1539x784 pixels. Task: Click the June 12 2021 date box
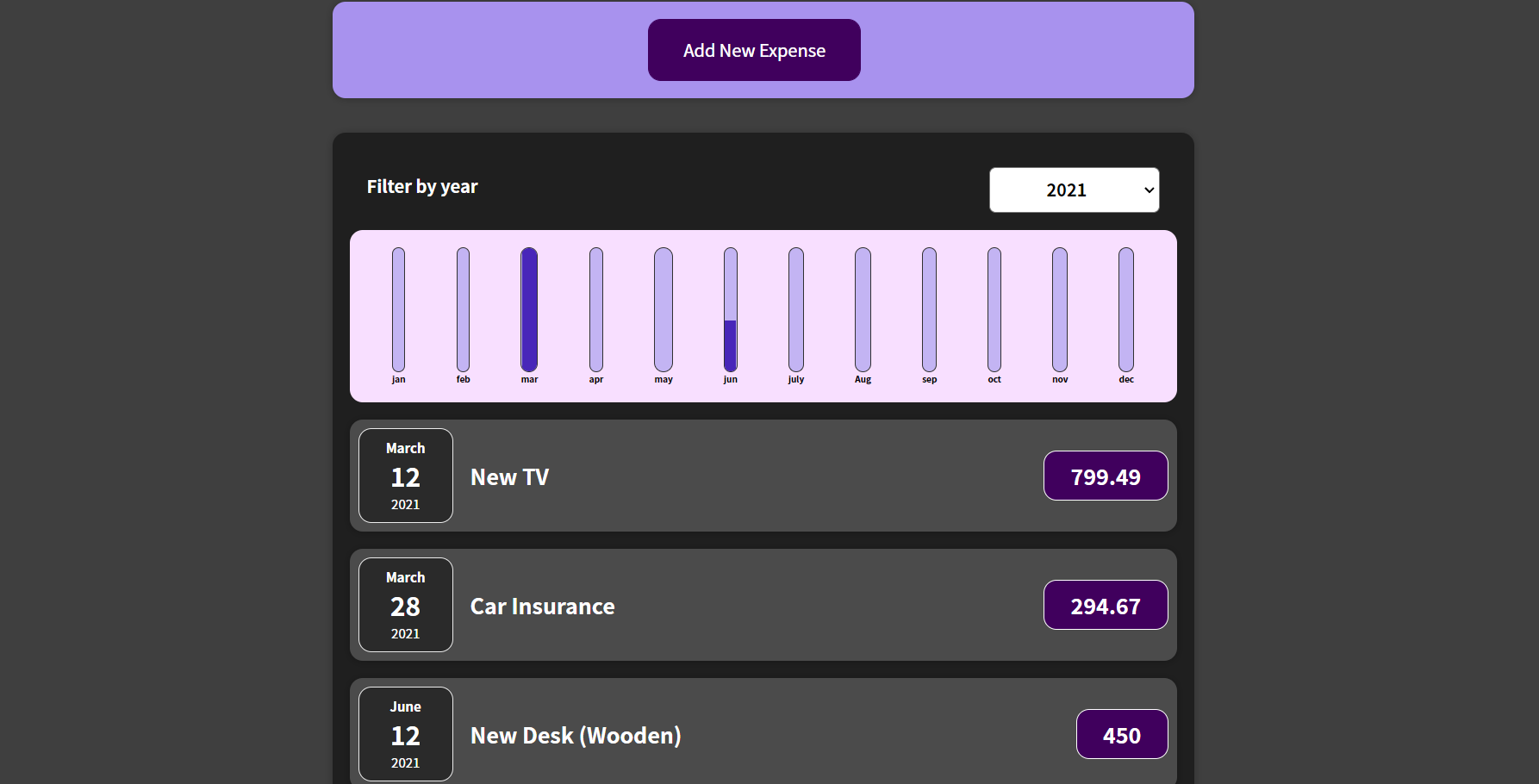coord(406,734)
